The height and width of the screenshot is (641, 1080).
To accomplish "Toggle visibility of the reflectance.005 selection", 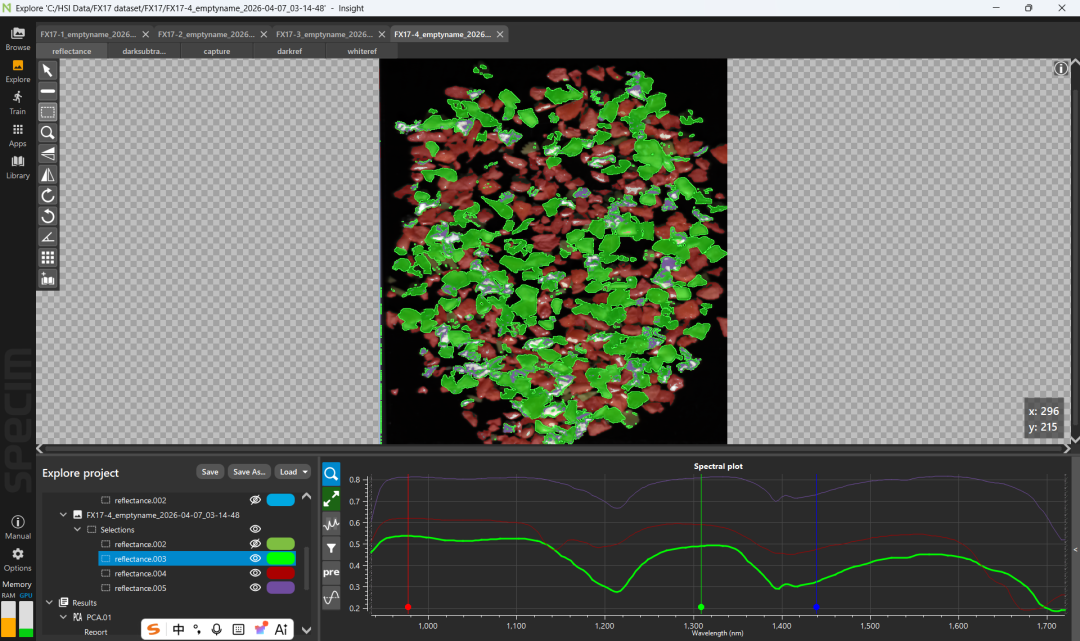I will (x=255, y=587).
